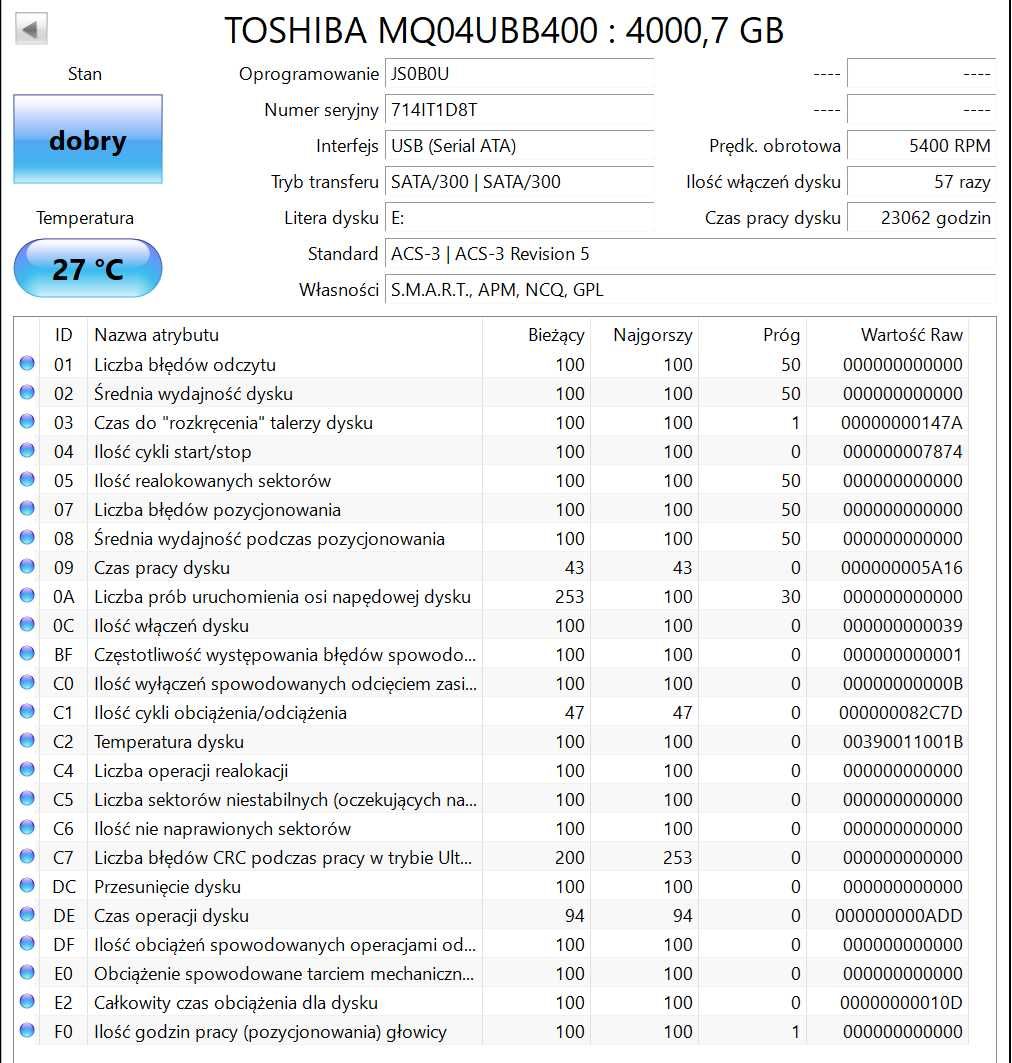
Task: Click the 27 °C temperature indicator
Action: click(x=88, y=268)
